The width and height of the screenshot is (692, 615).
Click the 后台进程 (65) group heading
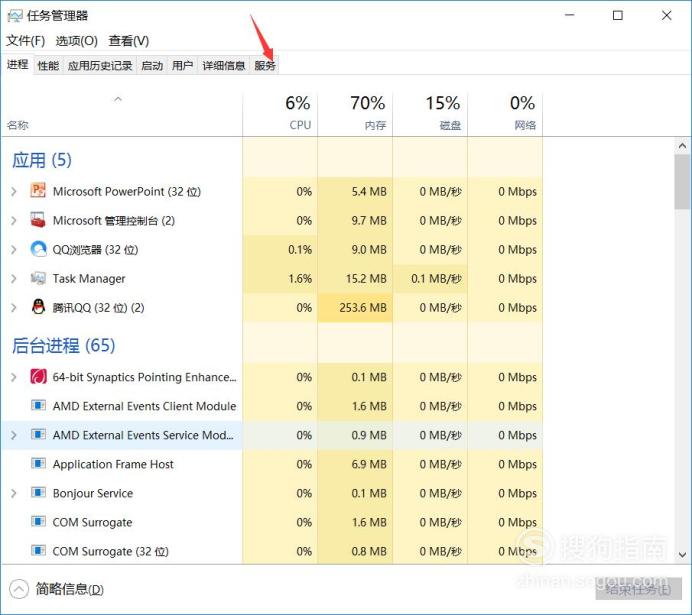[64, 345]
